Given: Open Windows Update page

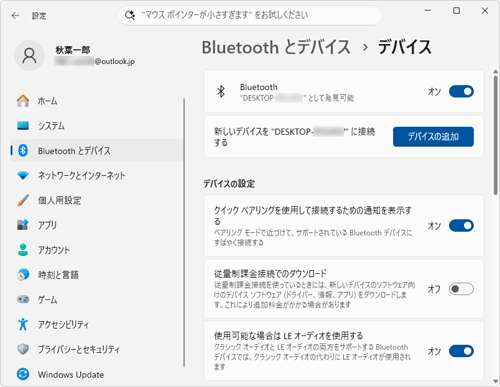Looking at the screenshot, I should tap(97, 374).
